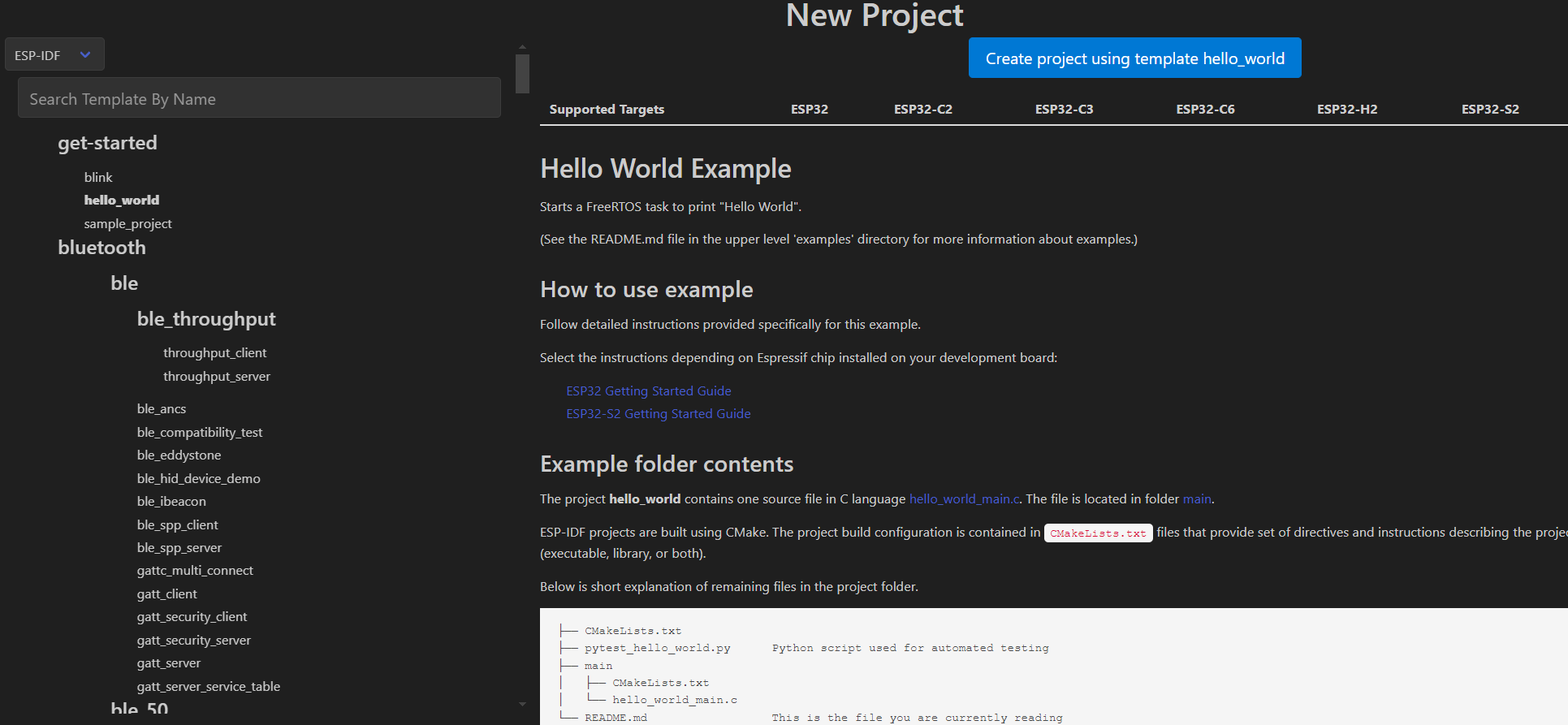Open the ble_eddystone template
Viewport: 1568px width, 725px height.
[x=179, y=455]
